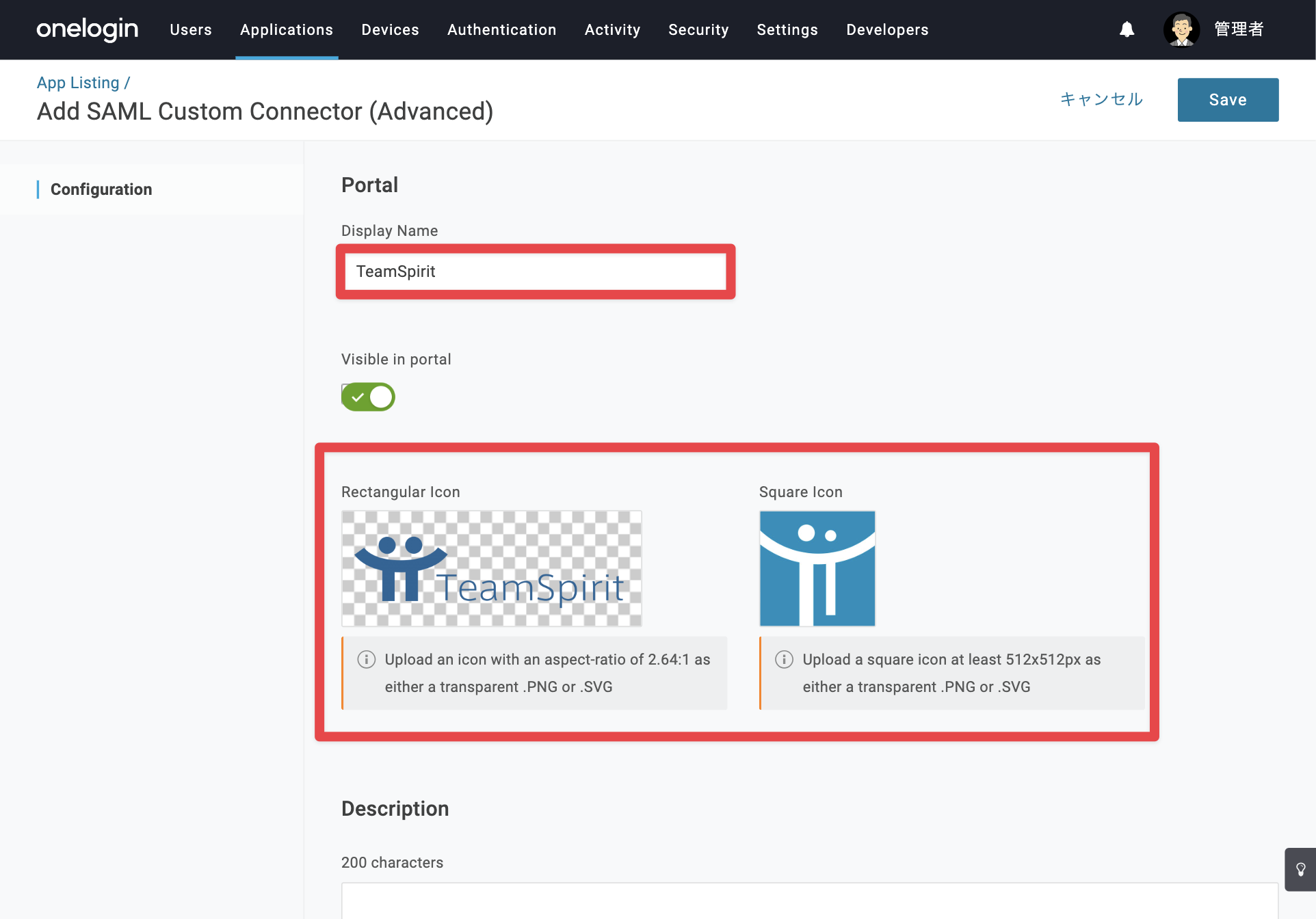1316x919 pixels.
Task: Select the Configuration sidebar tab
Action: coord(101,189)
